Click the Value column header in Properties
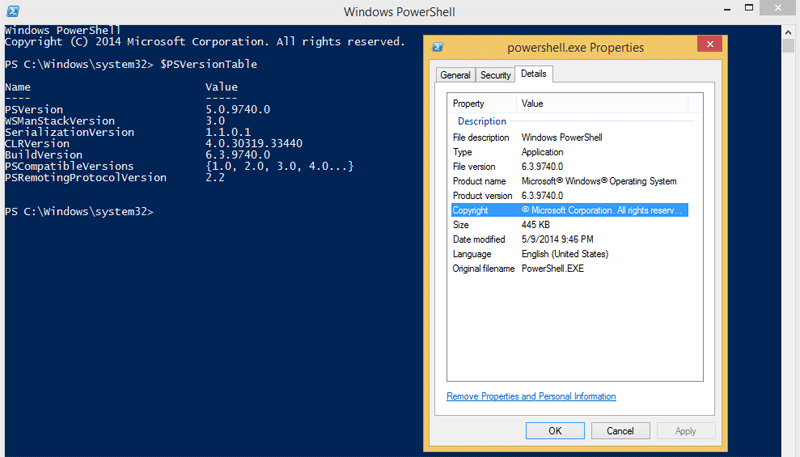800x457 pixels. tap(602, 104)
